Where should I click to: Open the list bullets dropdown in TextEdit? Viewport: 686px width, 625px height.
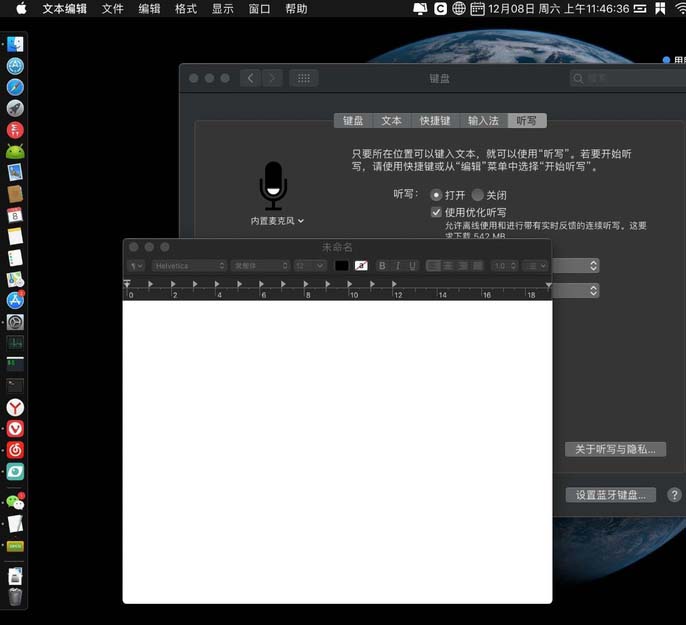[535, 266]
